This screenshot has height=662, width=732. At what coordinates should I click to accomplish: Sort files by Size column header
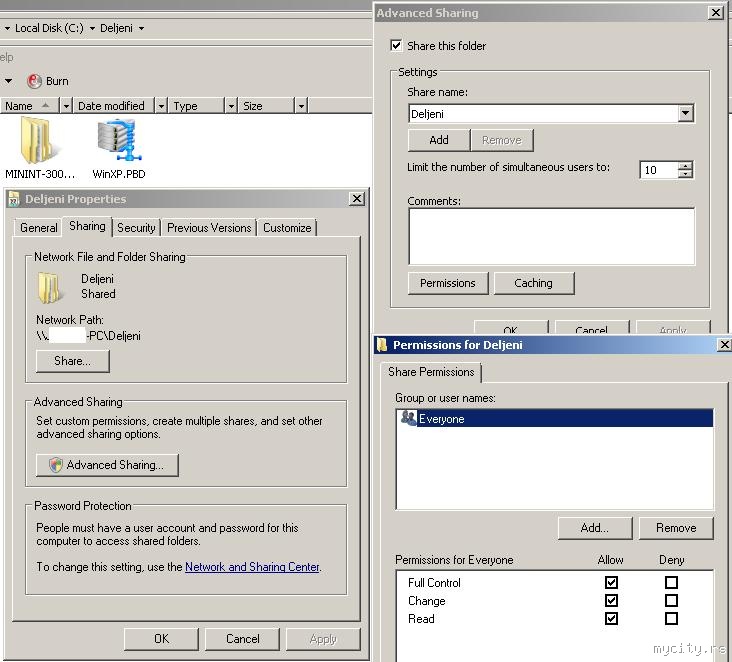point(267,106)
